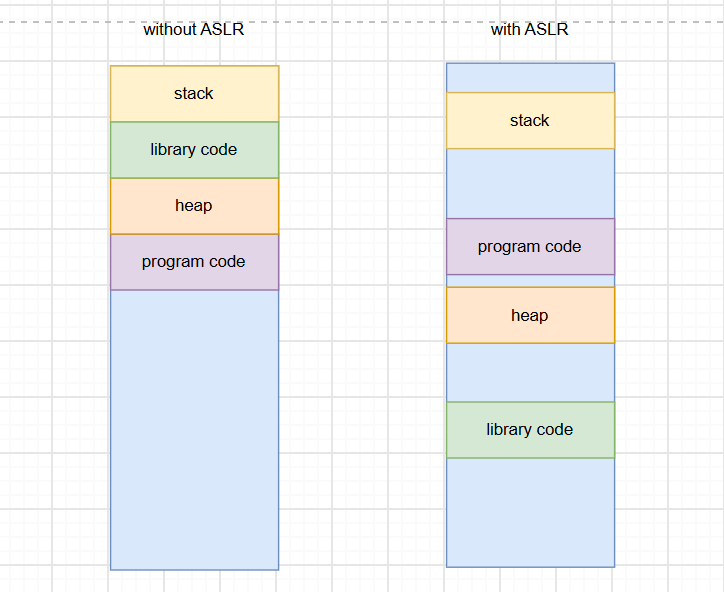The height and width of the screenshot is (592, 724).
Task: Click blue gap between right stack and program code
Action: coord(531,183)
